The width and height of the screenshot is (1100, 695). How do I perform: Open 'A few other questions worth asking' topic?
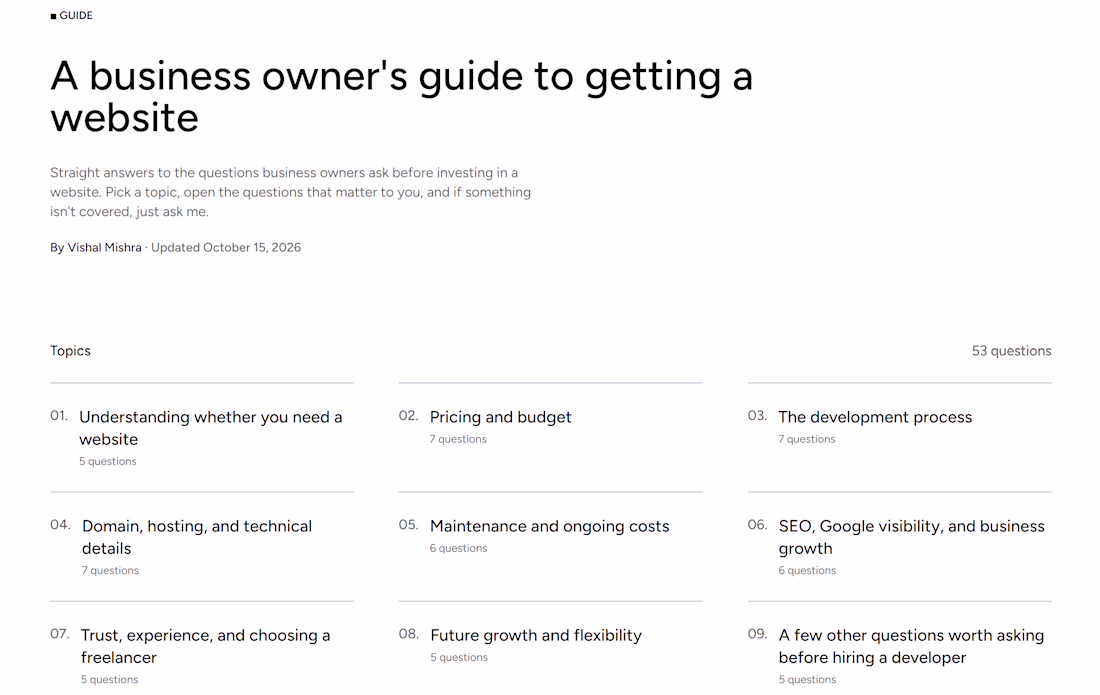(x=911, y=646)
